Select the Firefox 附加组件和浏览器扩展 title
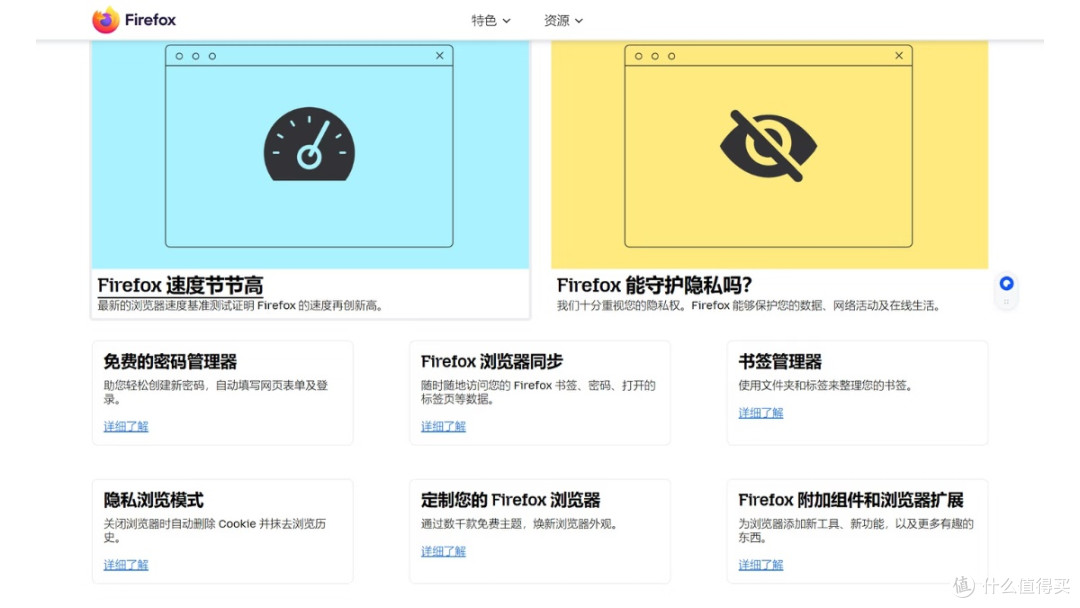Screen dimensions: 1080x608 pos(851,500)
